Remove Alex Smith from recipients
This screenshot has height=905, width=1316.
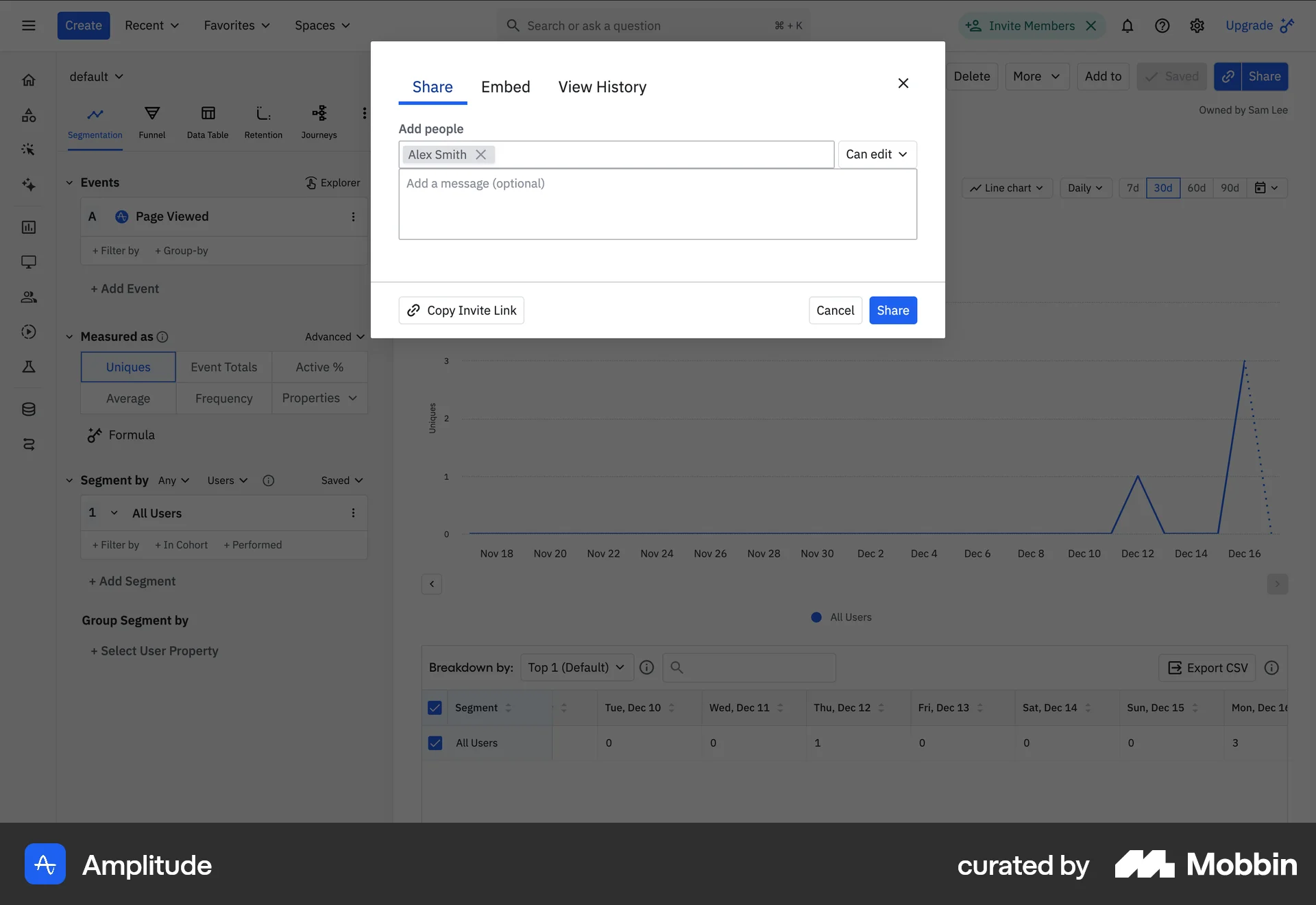pos(481,155)
